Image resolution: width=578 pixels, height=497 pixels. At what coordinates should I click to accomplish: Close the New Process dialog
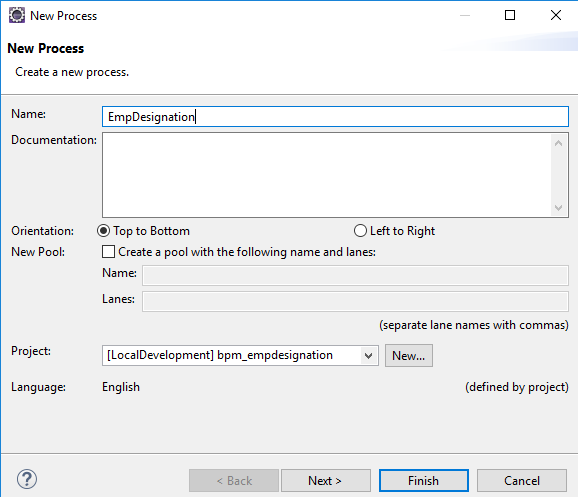556,15
